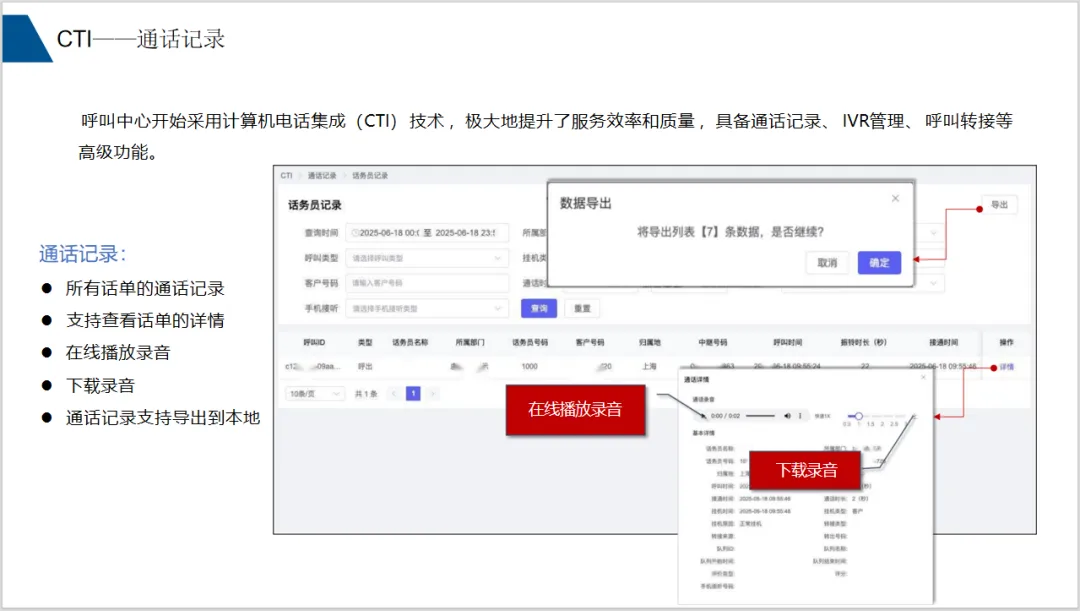Click the 呼叫时间 column header

(787, 342)
